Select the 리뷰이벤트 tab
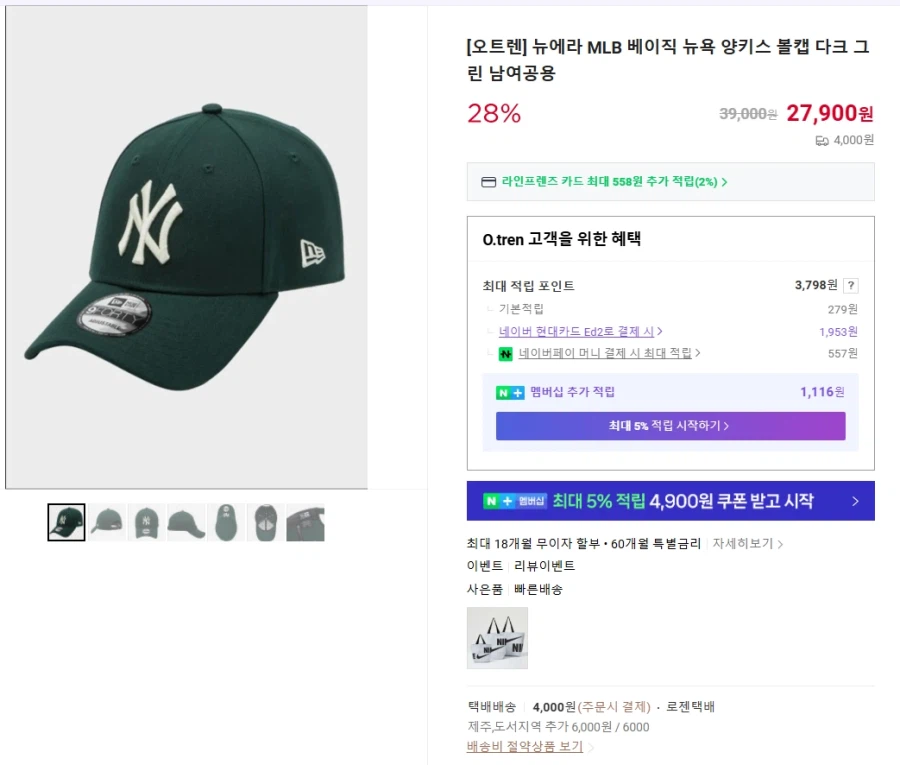Viewport: 900px width, 765px height. point(545,564)
